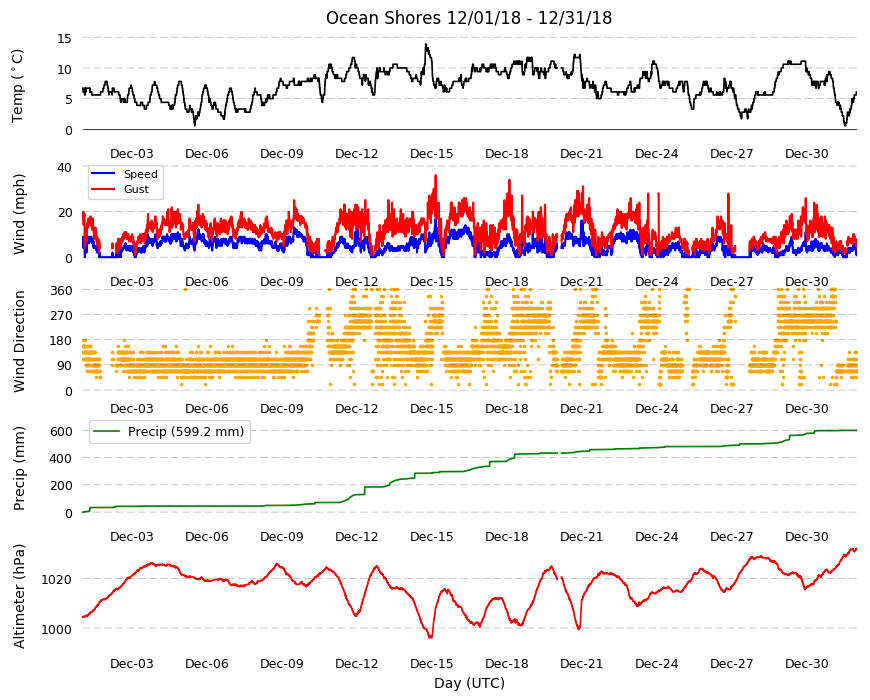Click the Altimeter (hPa) axis label
The image size is (870, 700).
coord(19,596)
